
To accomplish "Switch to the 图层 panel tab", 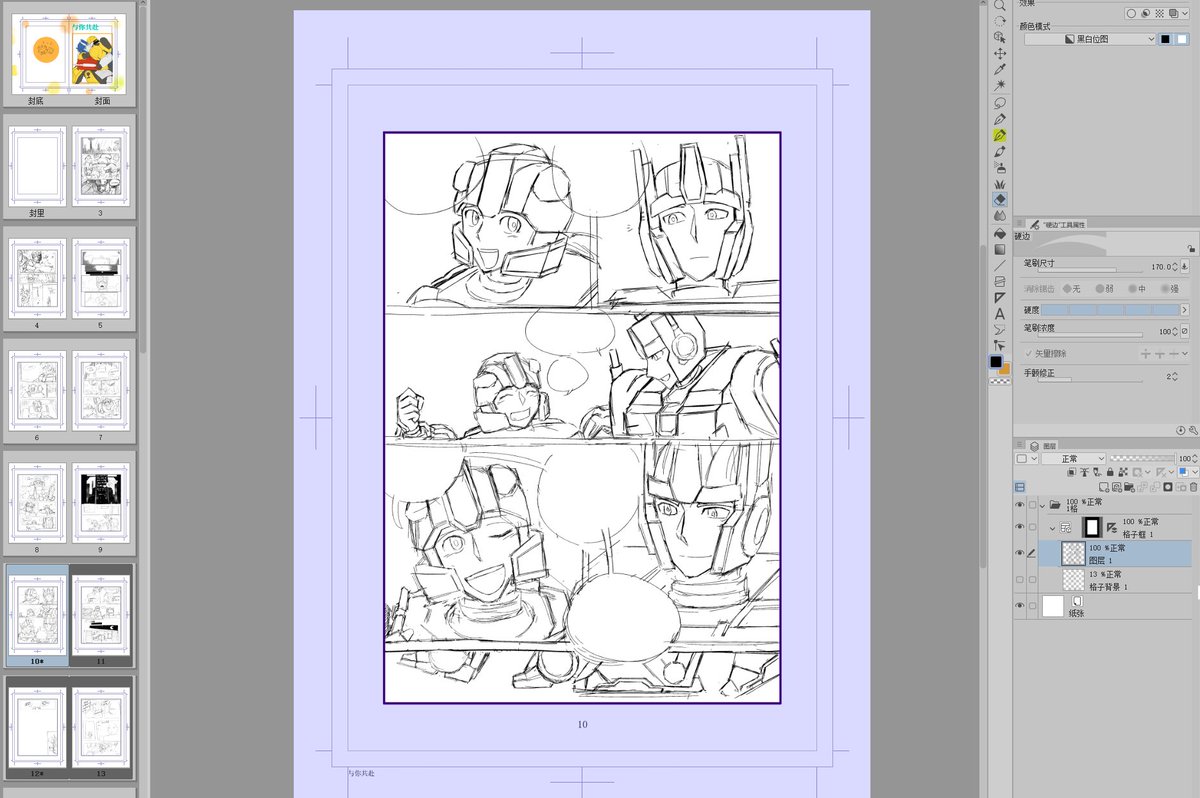I will tap(1043, 446).
